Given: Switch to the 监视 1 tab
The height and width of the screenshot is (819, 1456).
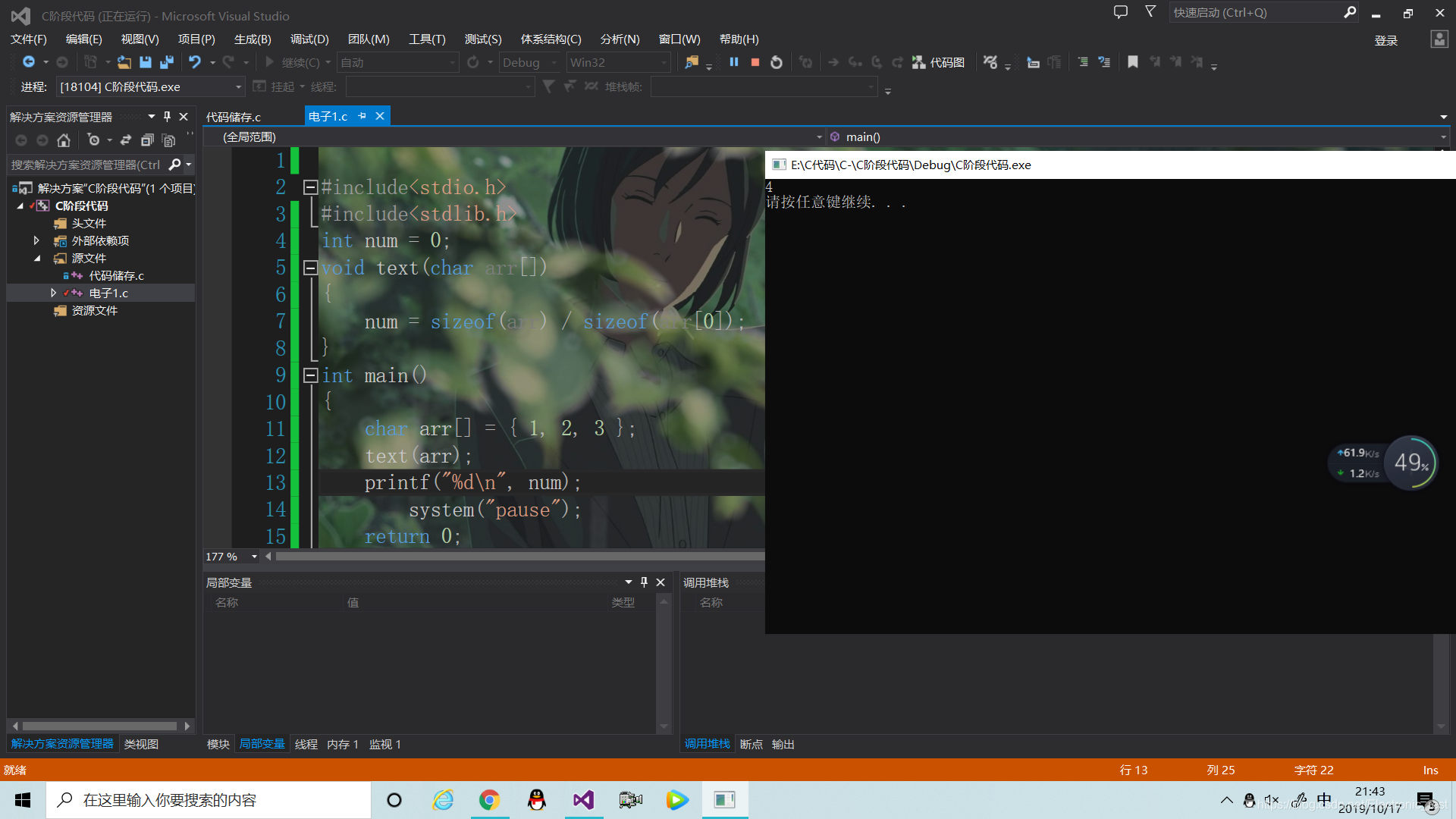Looking at the screenshot, I should 385,744.
